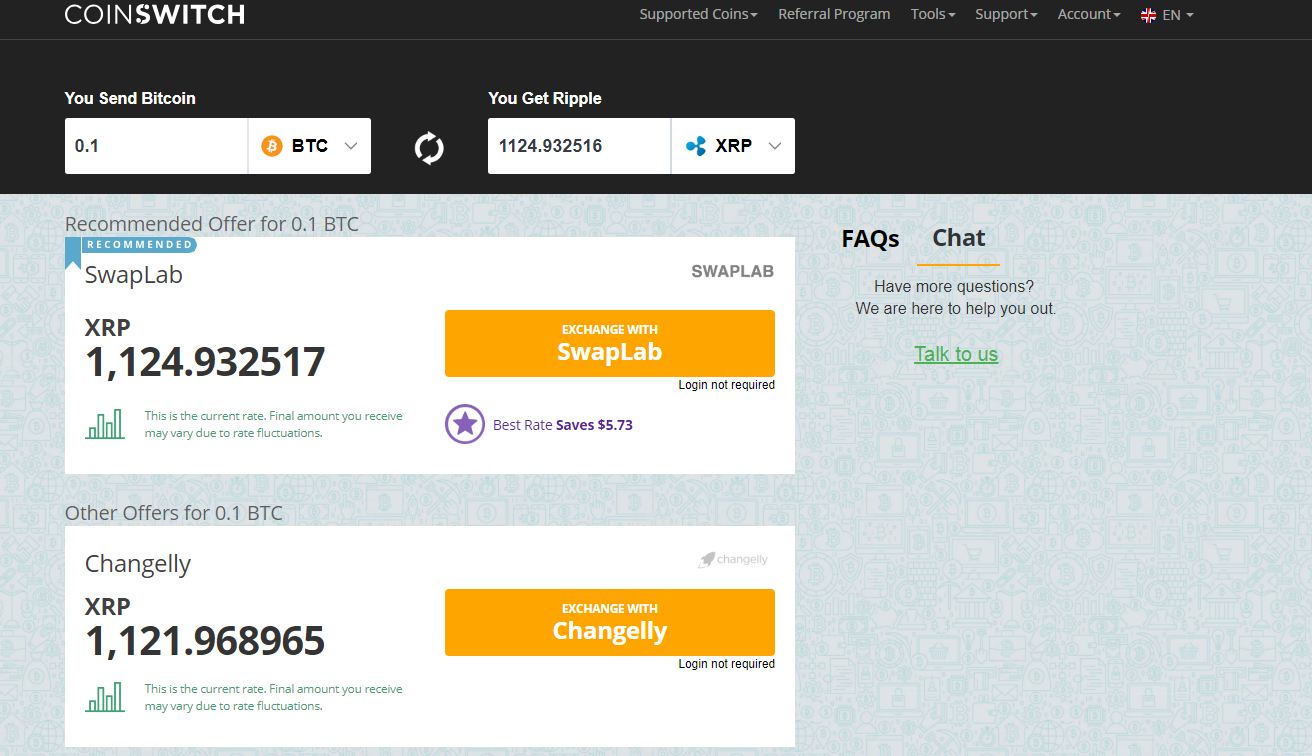This screenshot has height=756, width=1312.
Task: Click the UK flag language icon
Action: [x=1148, y=15]
